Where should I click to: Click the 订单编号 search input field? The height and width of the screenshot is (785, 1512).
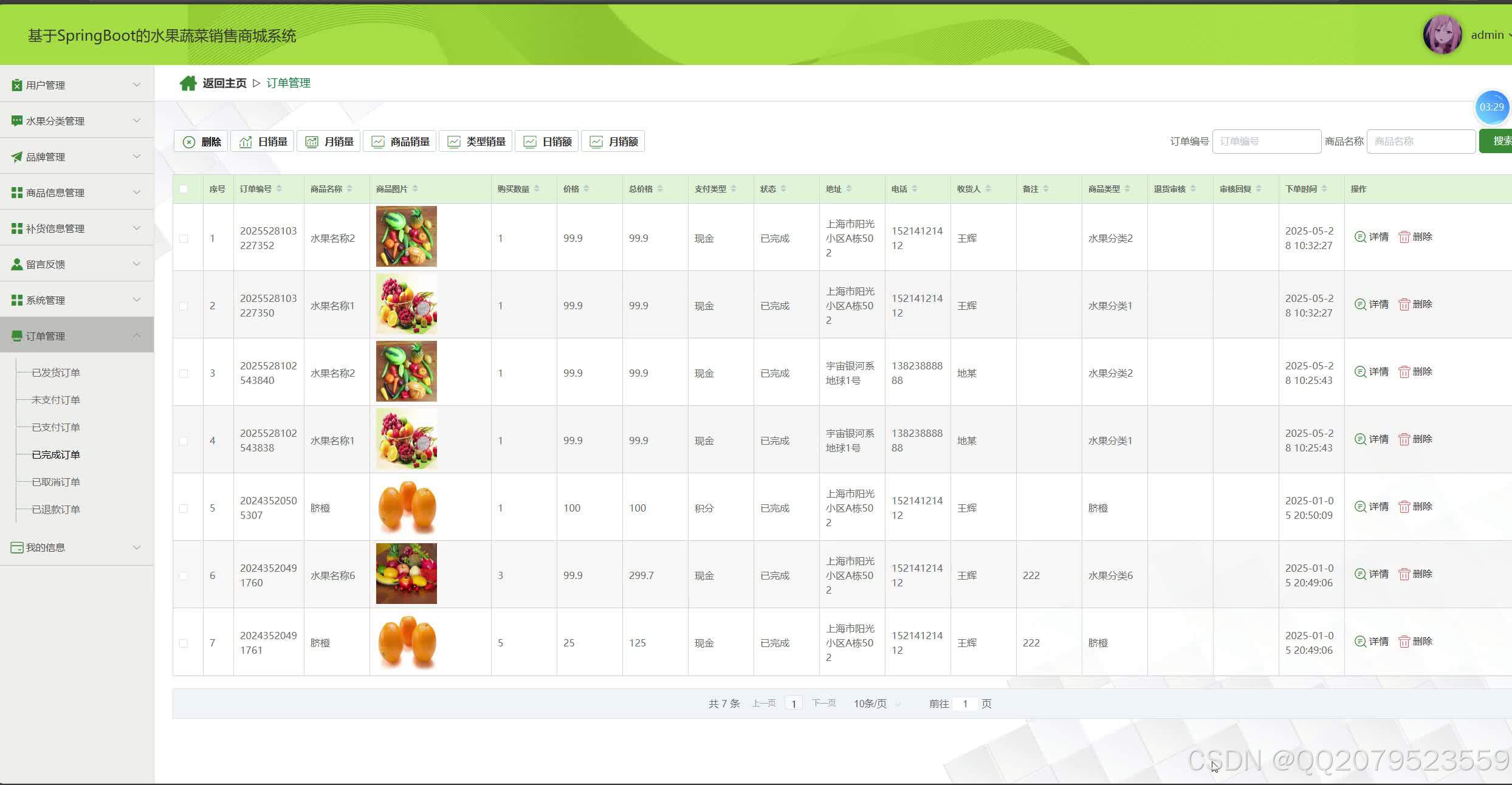[1266, 141]
